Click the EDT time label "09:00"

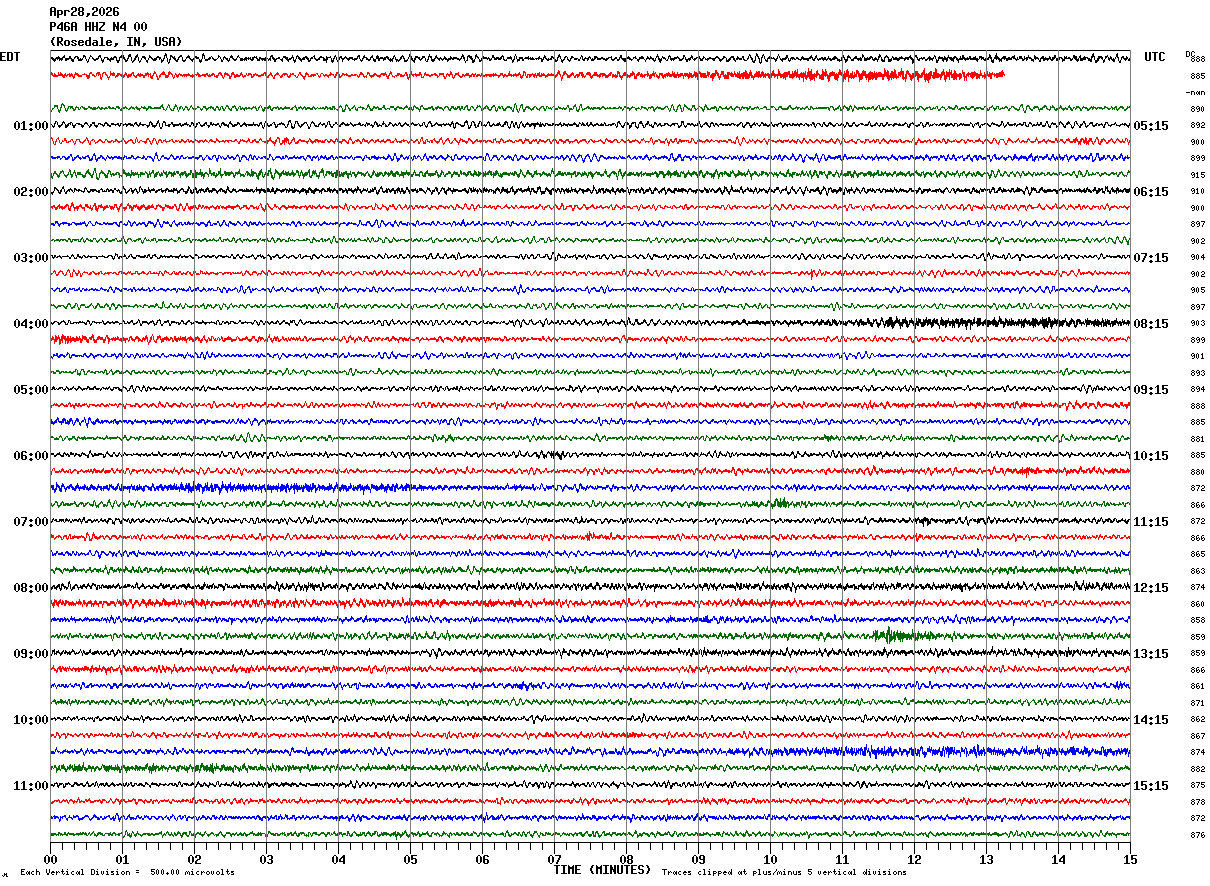point(31,654)
